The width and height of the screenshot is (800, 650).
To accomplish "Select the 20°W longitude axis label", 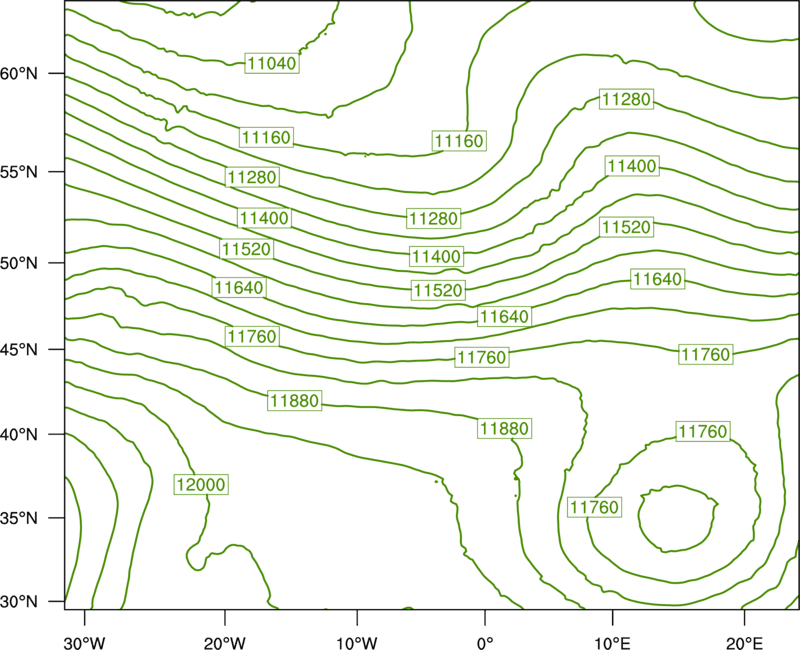I will point(225,643).
